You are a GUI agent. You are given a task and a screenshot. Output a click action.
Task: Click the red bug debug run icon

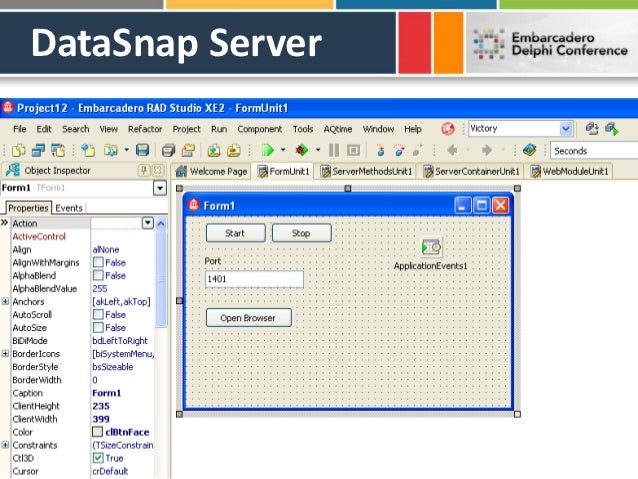302,151
